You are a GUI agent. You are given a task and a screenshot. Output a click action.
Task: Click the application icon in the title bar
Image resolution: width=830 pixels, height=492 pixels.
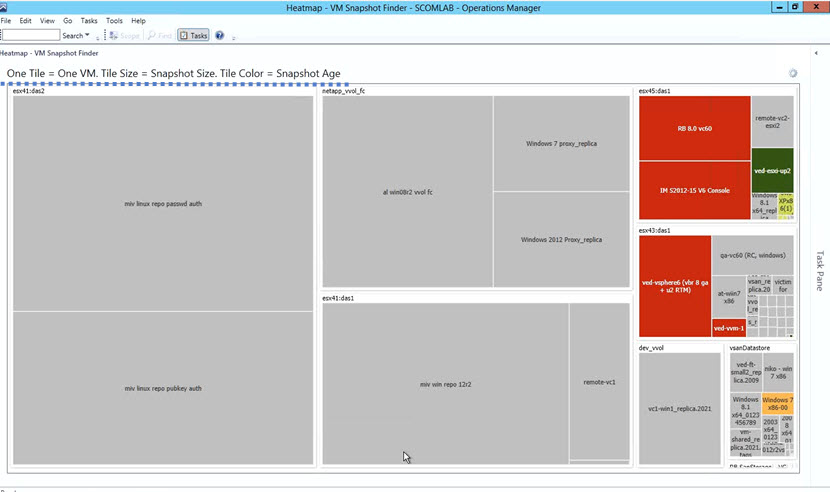point(3,7)
